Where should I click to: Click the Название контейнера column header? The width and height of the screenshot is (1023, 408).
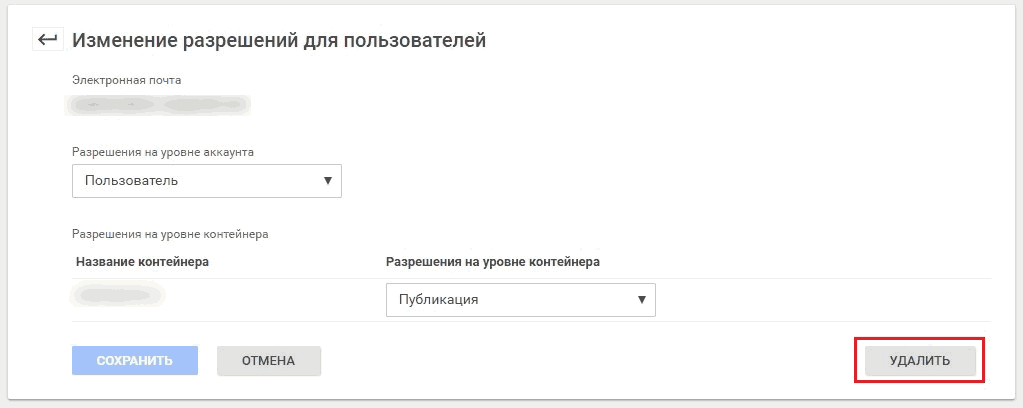click(x=142, y=262)
